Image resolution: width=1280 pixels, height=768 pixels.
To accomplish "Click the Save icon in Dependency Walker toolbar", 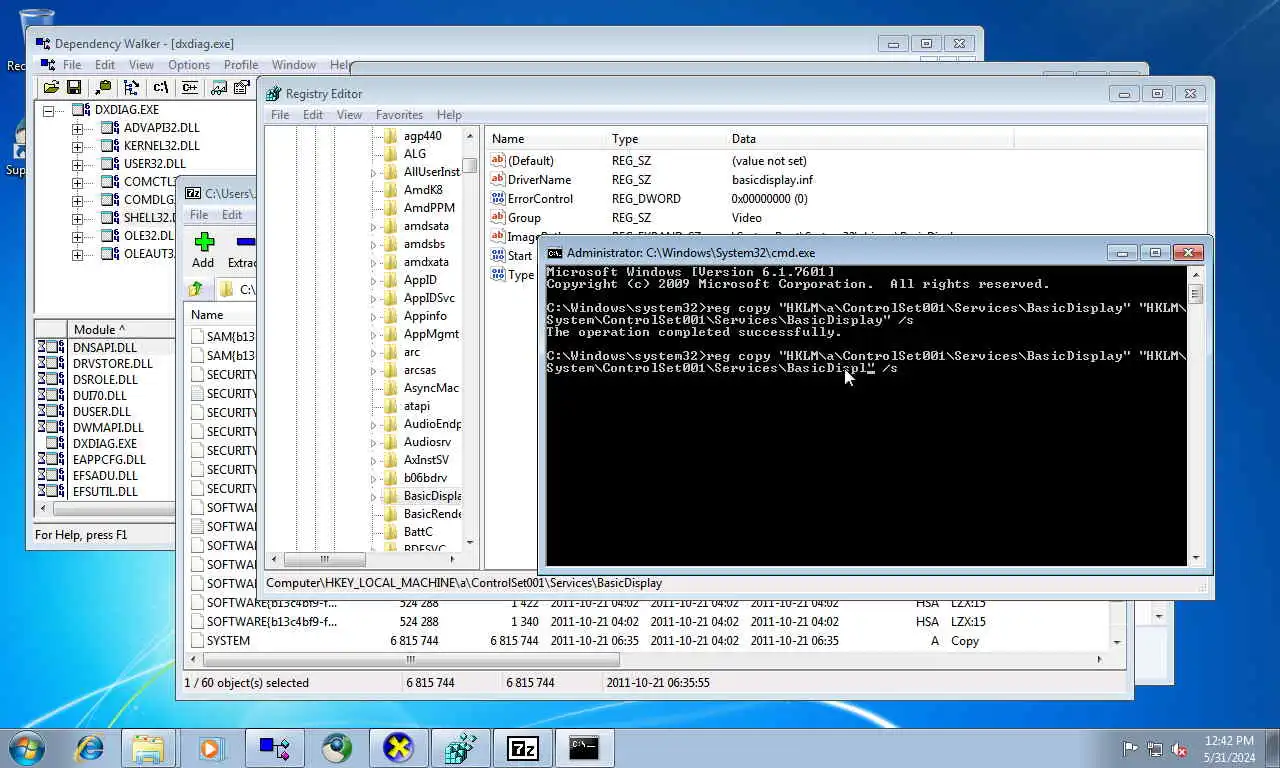I will (x=76, y=88).
